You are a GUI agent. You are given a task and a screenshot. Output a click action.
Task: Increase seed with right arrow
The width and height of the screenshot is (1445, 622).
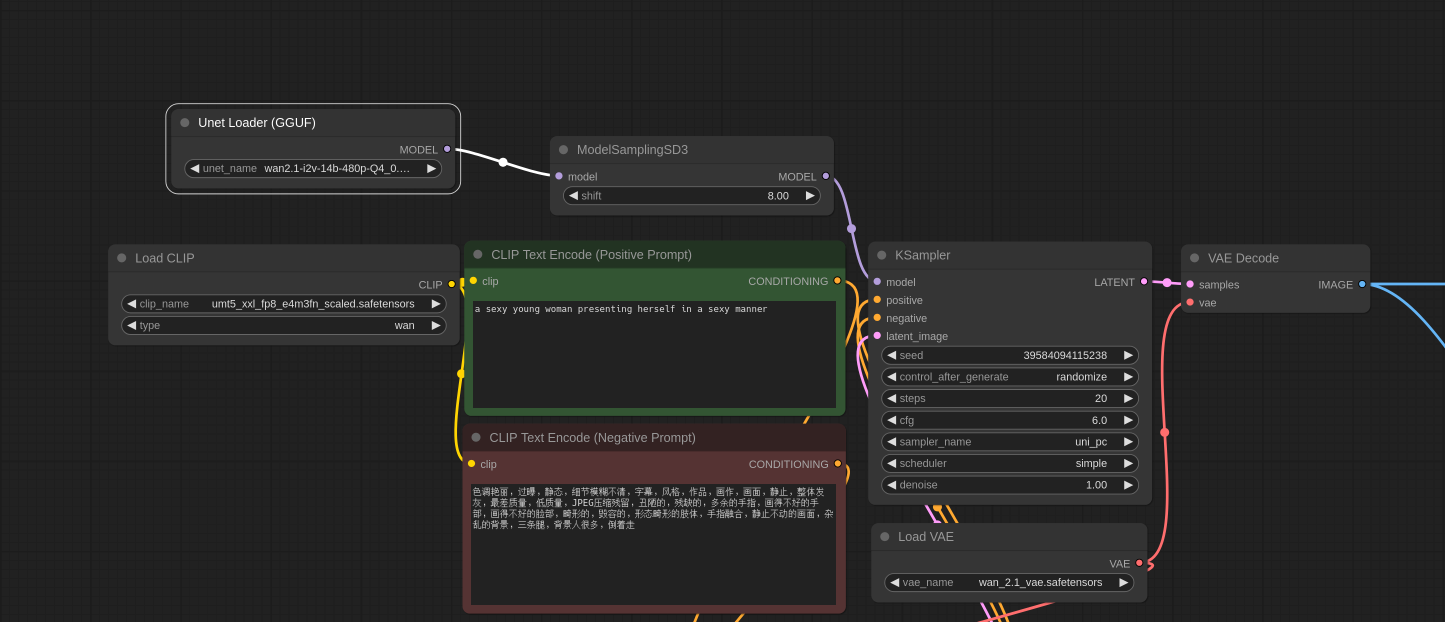[1128, 355]
